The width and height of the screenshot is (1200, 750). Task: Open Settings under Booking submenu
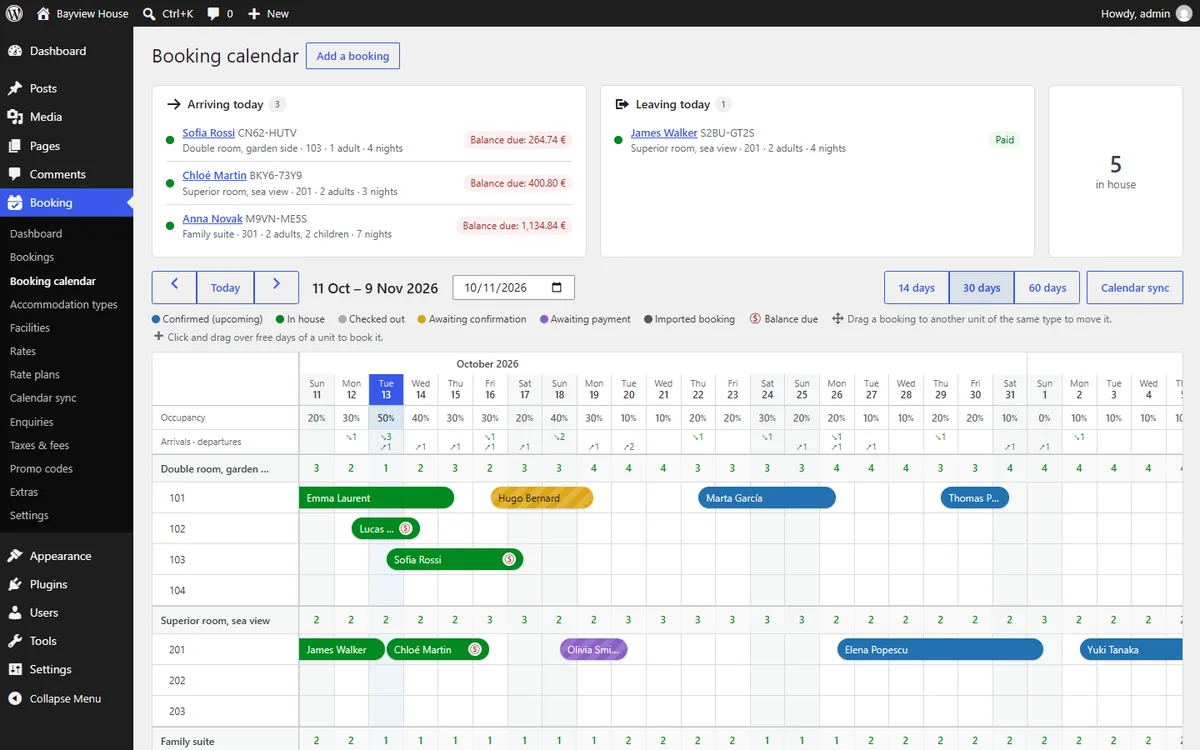click(29, 515)
